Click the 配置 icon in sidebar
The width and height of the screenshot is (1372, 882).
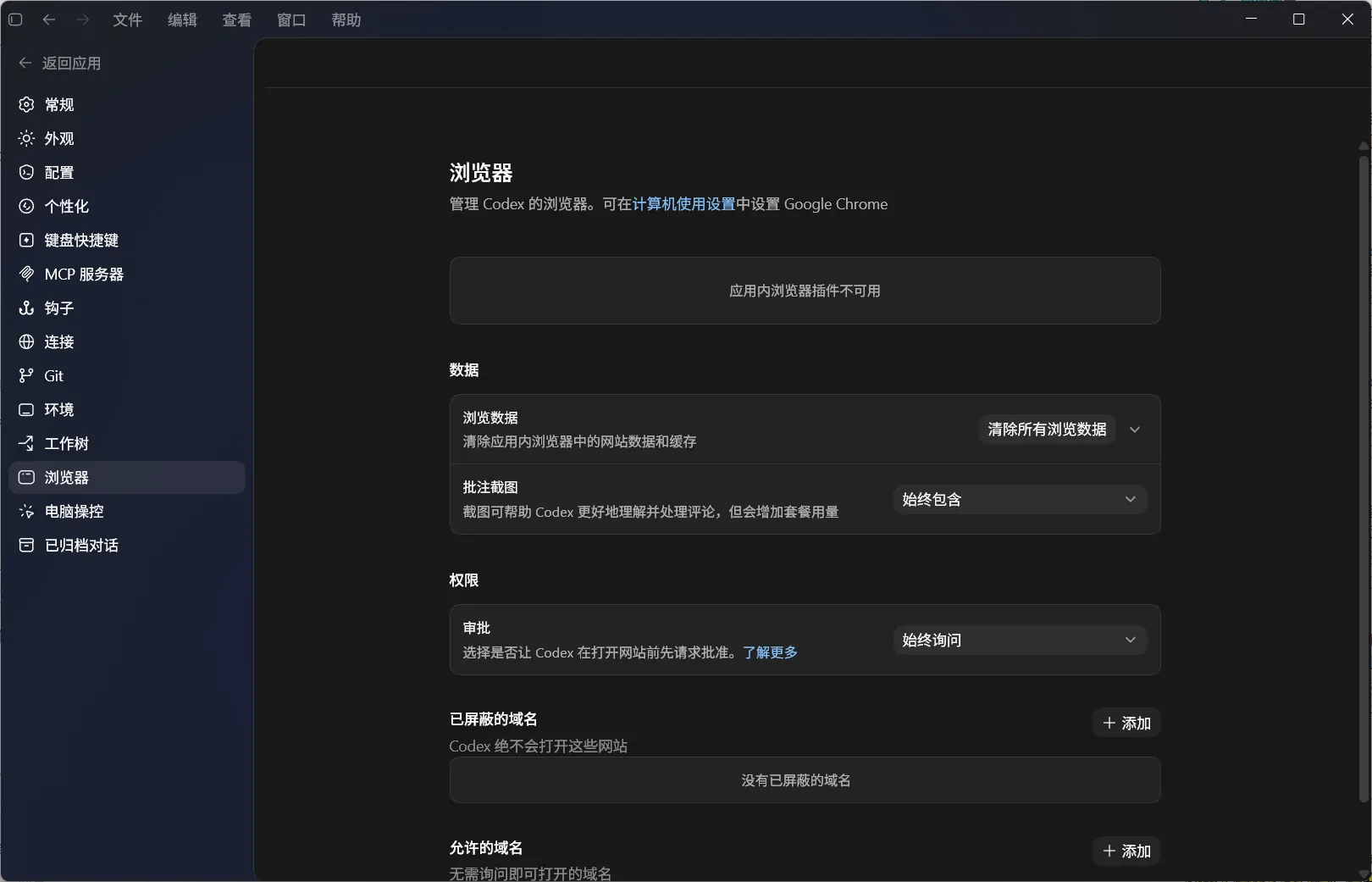pyautogui.click(x=26, y=172)
